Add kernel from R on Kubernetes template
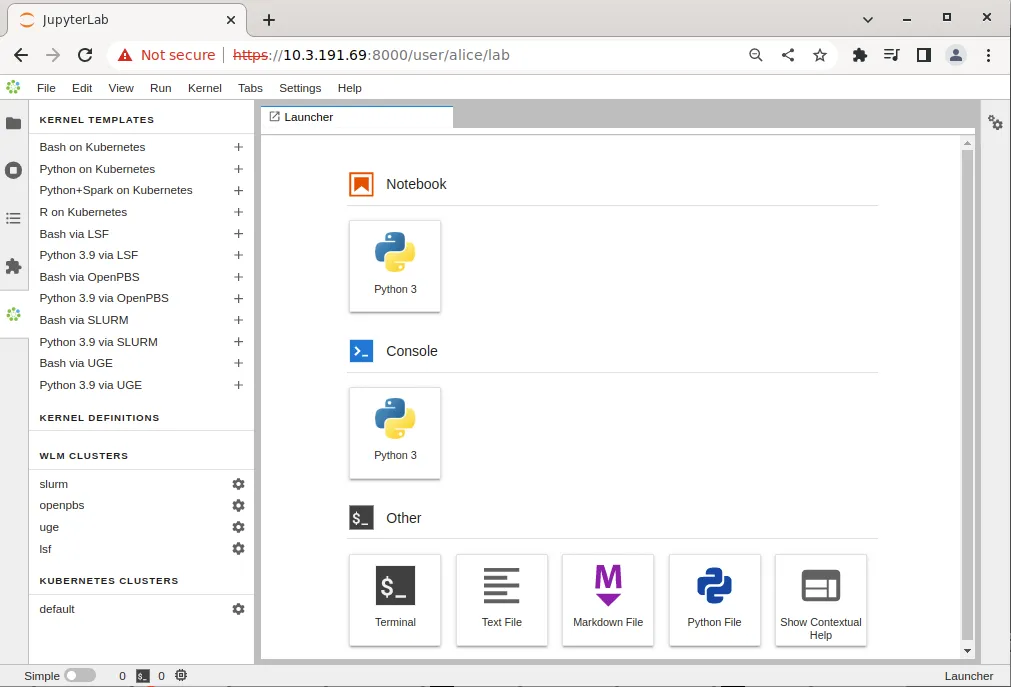 239,212
